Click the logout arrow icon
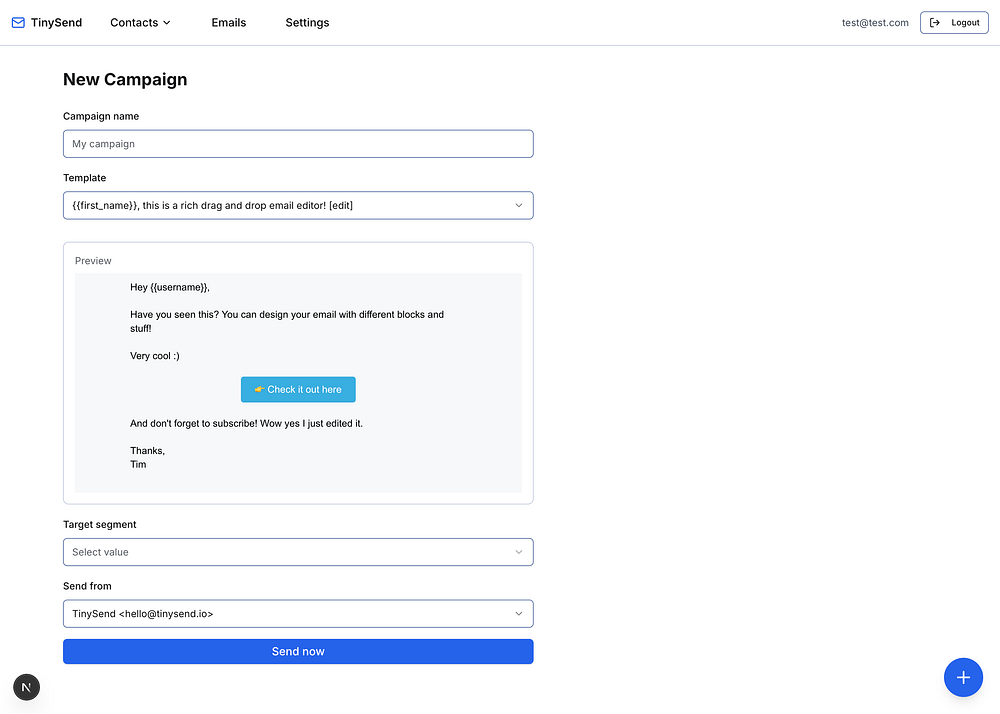 pyautogui.click(x=935, y=23)
